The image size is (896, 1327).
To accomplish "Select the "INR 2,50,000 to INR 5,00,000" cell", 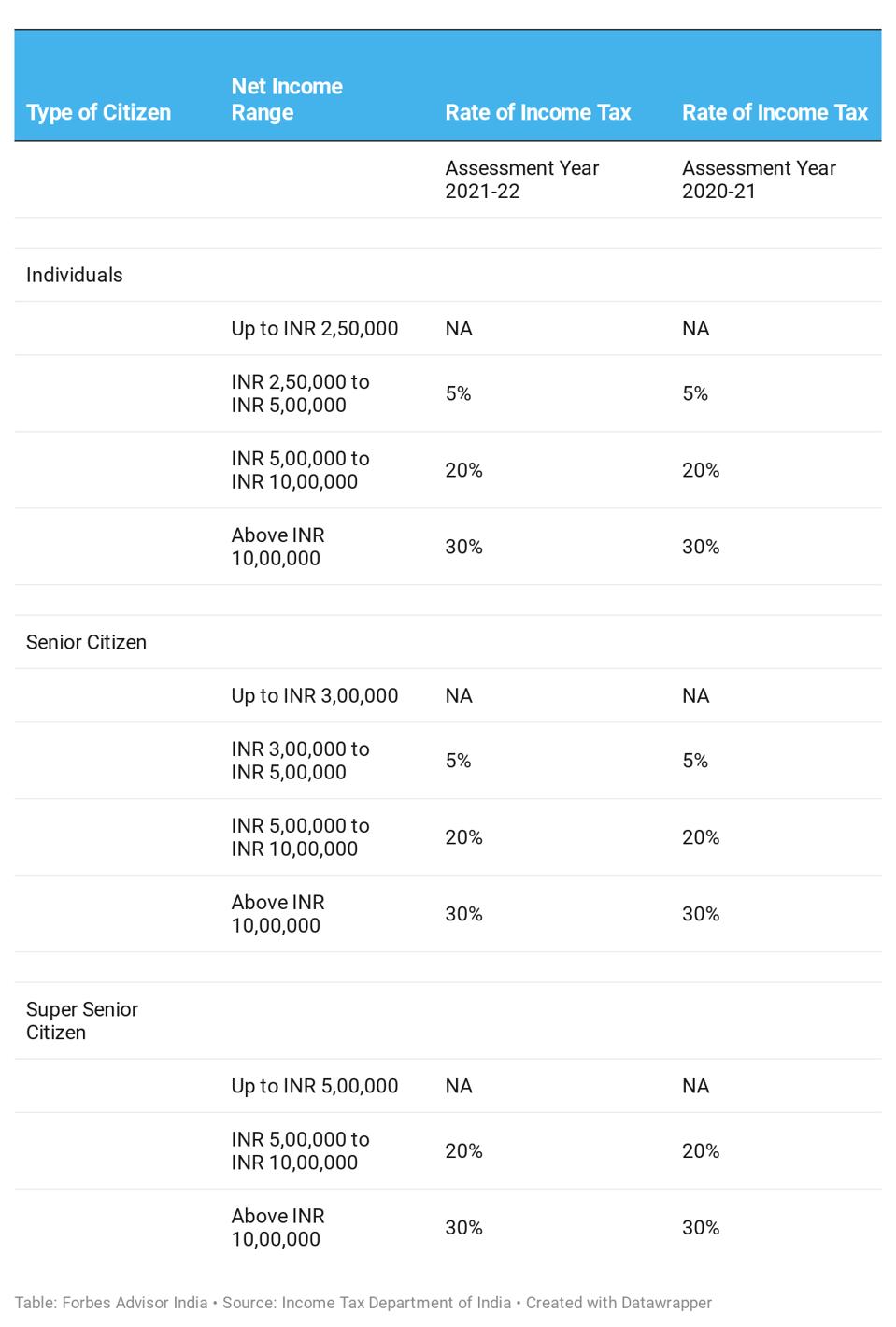I will click(300, 393).
